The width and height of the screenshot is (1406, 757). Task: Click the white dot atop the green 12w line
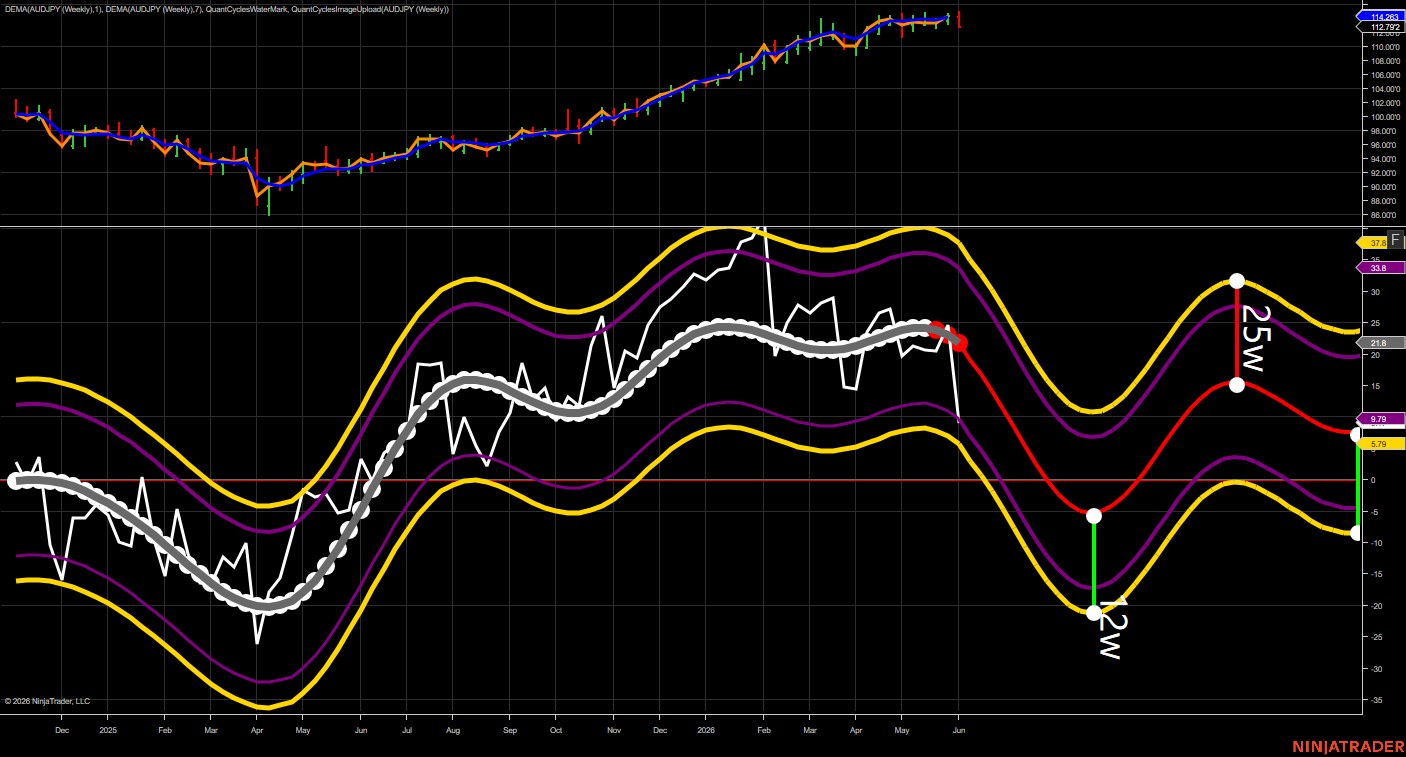pyautogui.click(x=1094, y=516)
